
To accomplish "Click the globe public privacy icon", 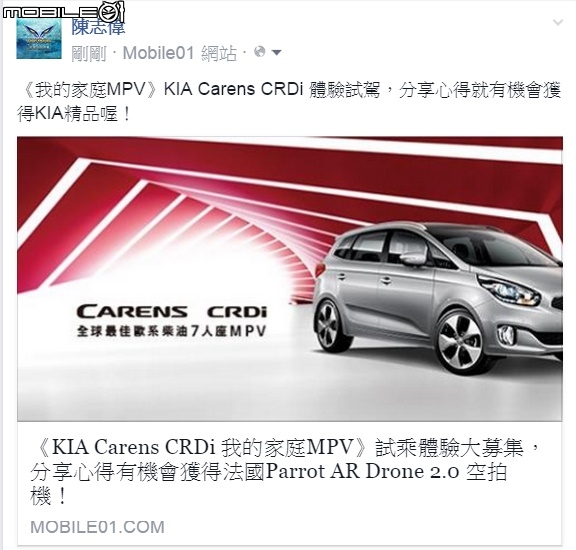I will pyautogui.click(x=259, y=52).
